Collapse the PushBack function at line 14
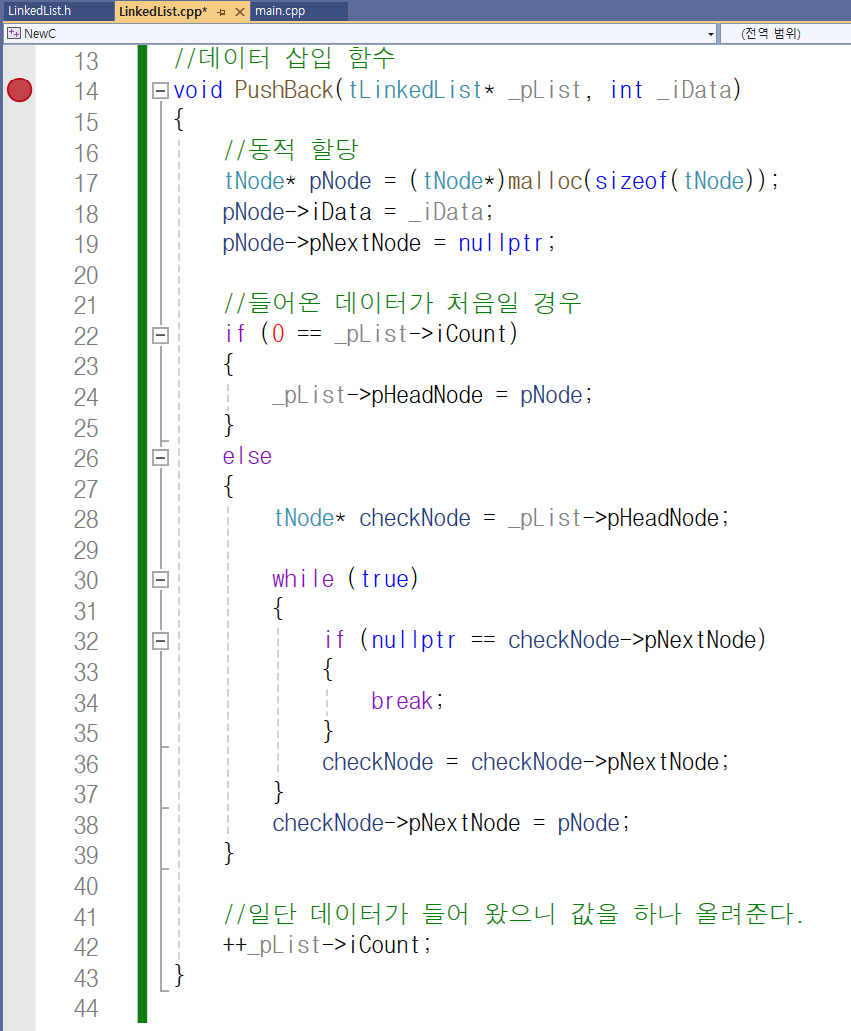Viewport: 851px width, 1031px height. click(160, 90)
